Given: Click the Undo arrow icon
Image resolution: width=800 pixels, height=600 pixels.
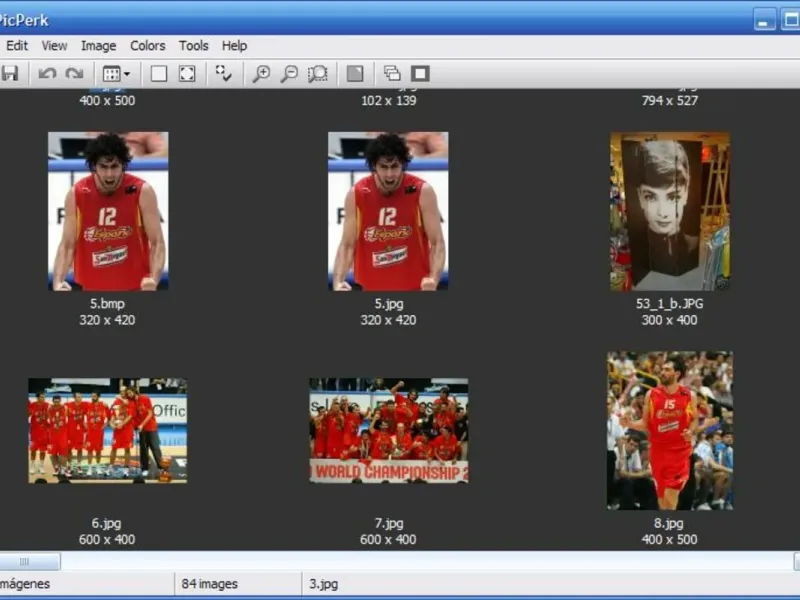Looking at the screenshot, I should pos(47,73).
